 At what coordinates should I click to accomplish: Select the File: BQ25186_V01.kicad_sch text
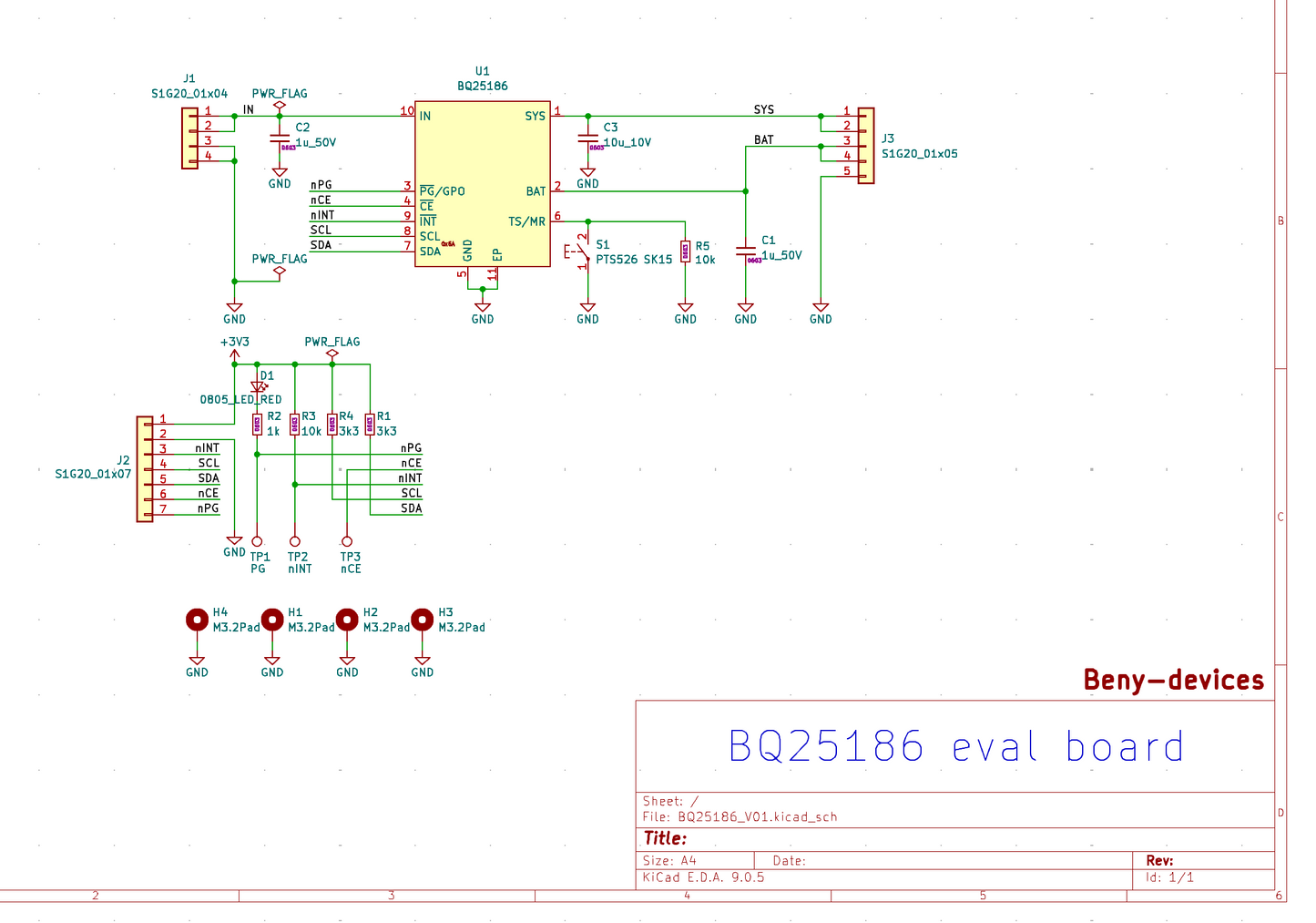click(740, 816)
